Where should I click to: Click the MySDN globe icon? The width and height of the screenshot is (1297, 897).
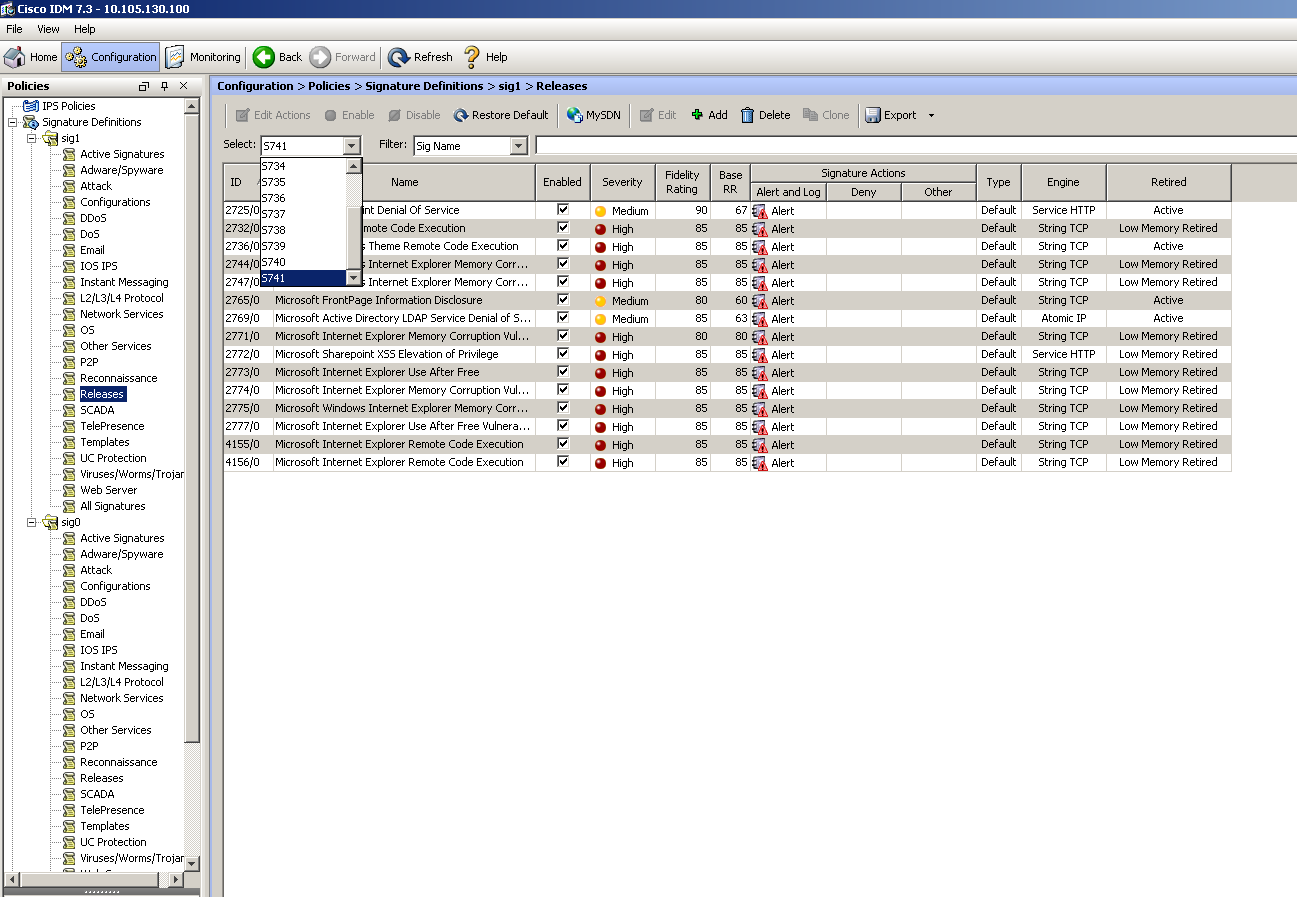click(574, 115)
